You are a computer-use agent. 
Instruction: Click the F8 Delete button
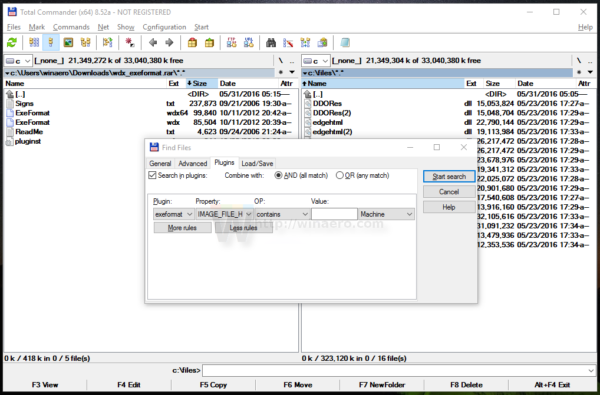coord(466,385)
